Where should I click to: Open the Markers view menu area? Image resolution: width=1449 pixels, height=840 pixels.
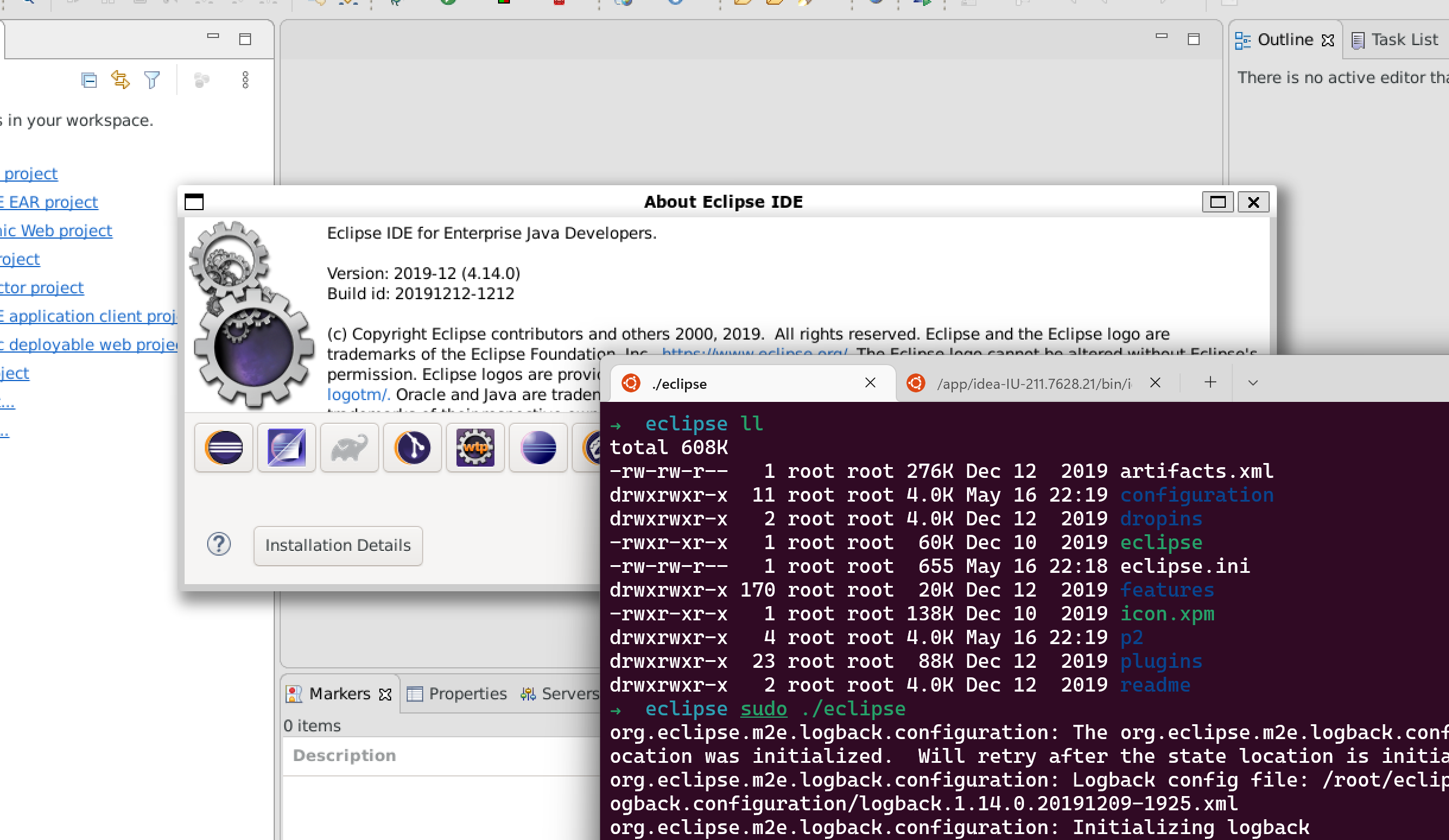click(x=338, y=693)
